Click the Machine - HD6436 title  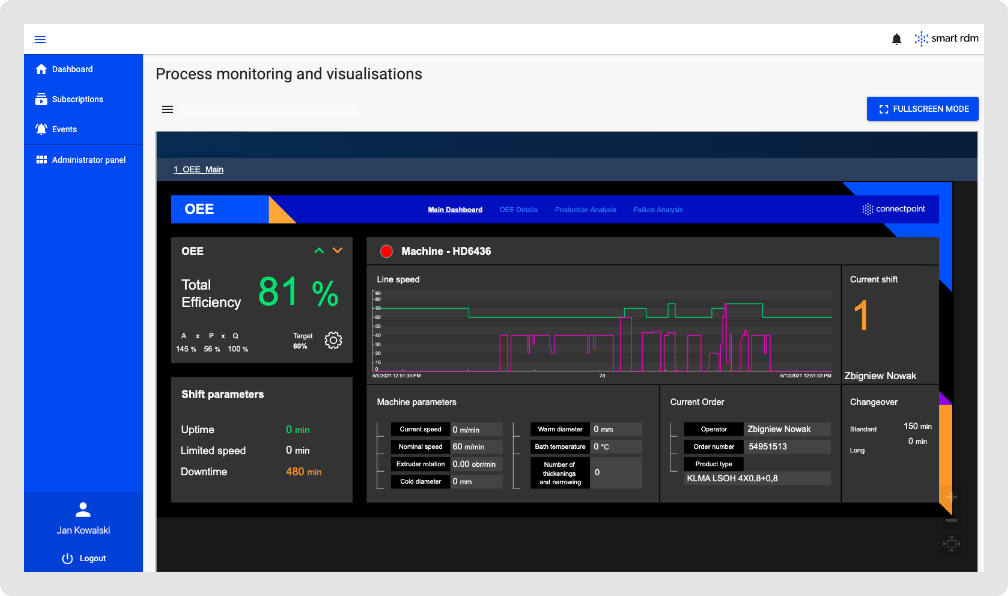coord(446,251)
